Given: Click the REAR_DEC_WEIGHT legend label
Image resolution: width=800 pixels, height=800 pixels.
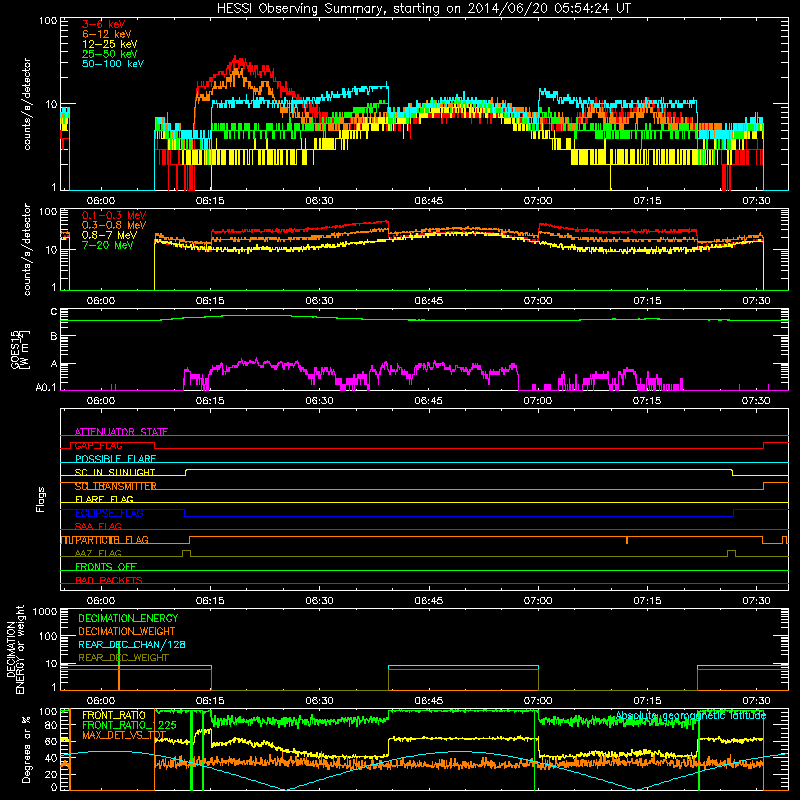Looking at the screenshot, I should click(x=123, y=658).
